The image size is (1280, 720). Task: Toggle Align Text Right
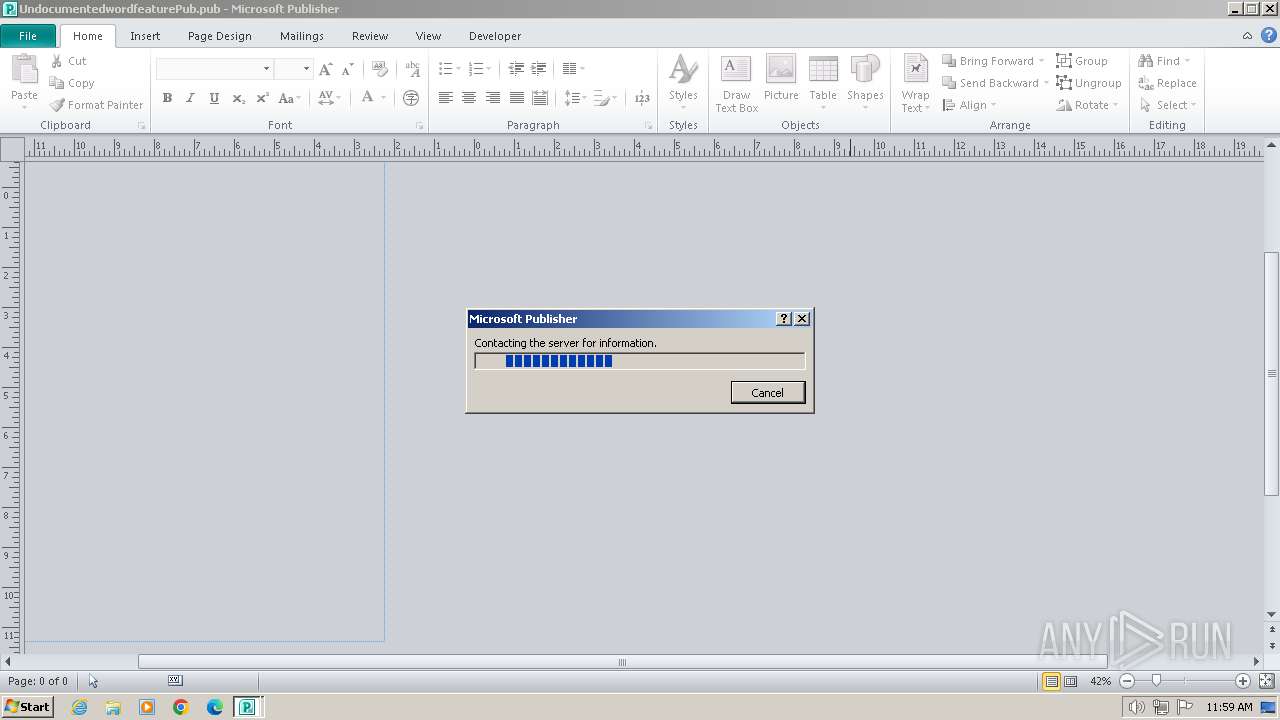pyautogui.click(x=493, y=98)
